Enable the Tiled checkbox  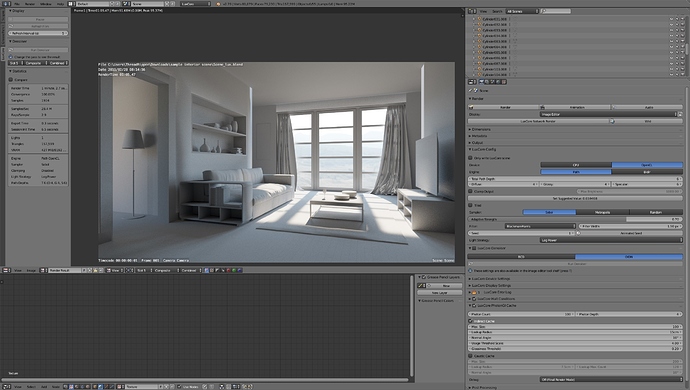tap(470, 205)
